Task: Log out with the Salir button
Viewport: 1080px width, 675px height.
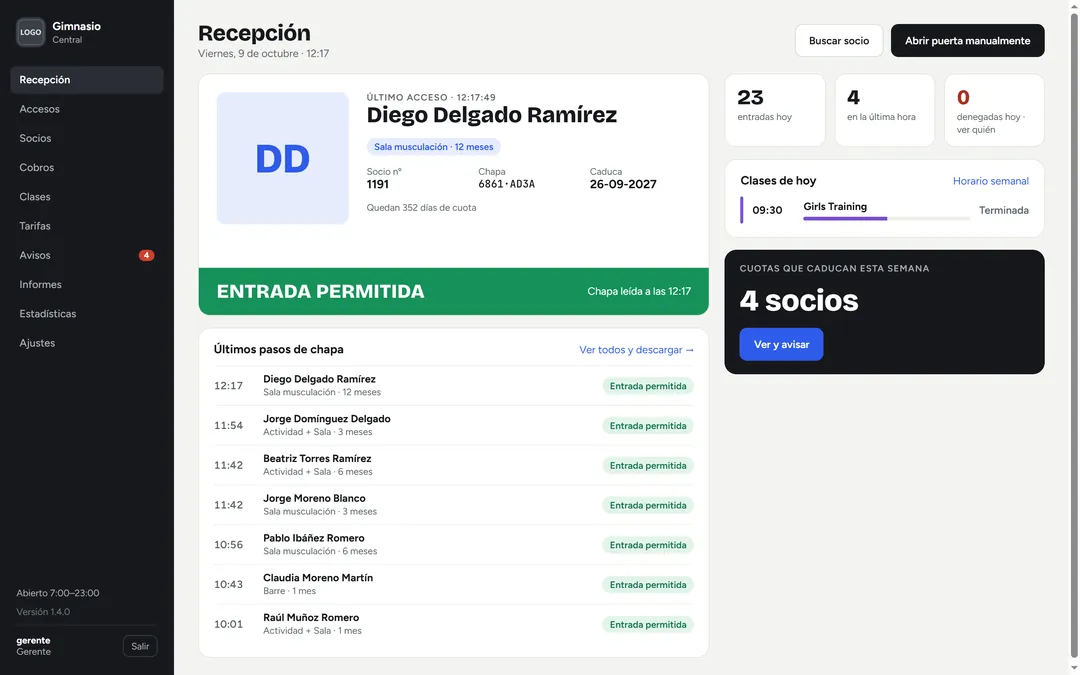Action: pyautogui.click(x=140, y=646)
